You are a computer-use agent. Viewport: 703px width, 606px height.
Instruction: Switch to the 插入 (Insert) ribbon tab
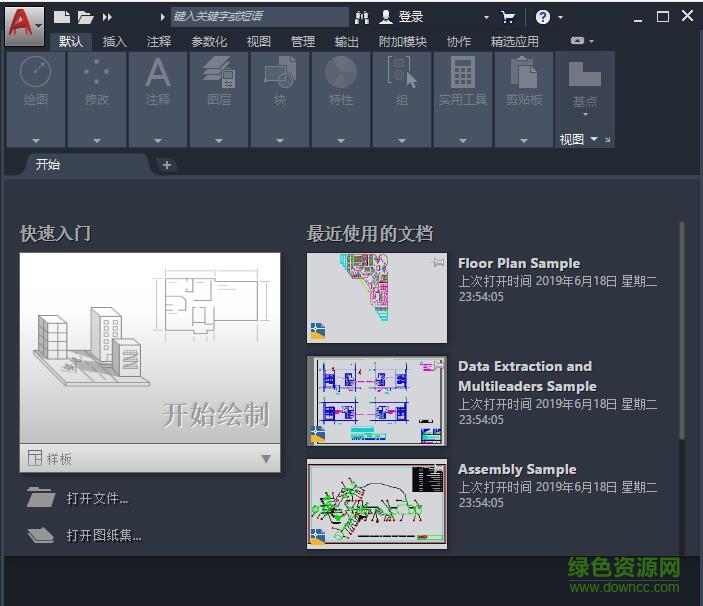(115, 41)
